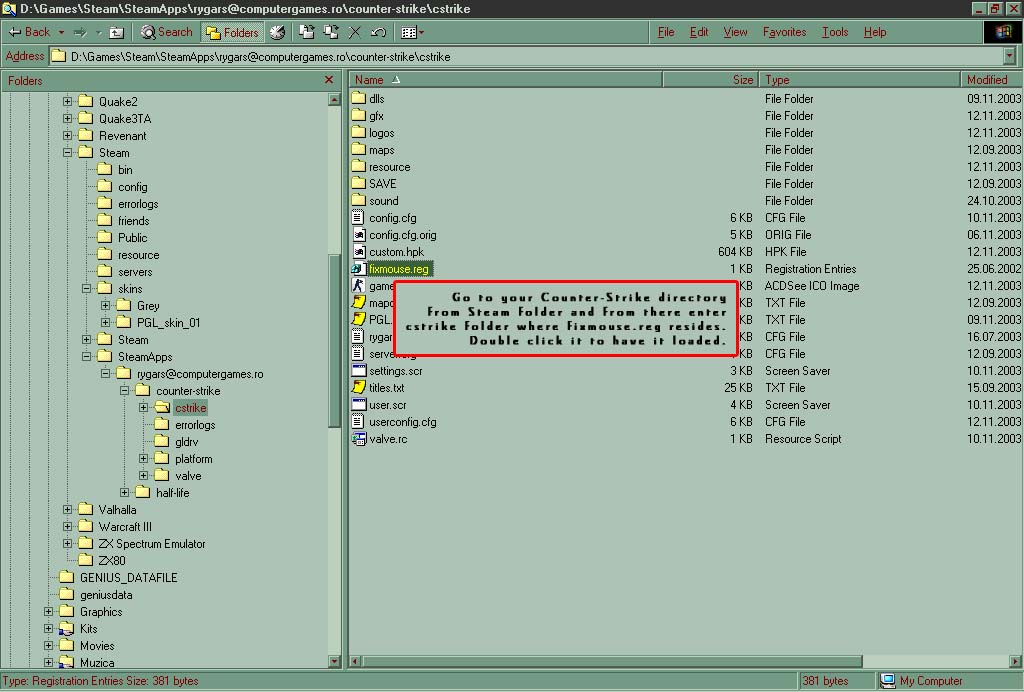Click the Move To toolbar icon
1024x692 pixels.
(307, 32)
